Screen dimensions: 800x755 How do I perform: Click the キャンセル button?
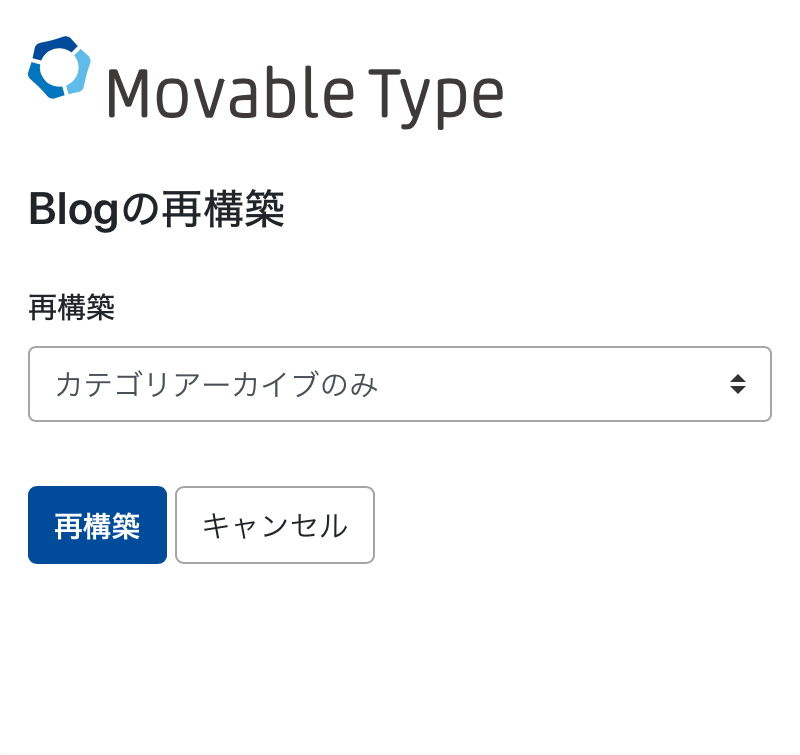point(275,525)
